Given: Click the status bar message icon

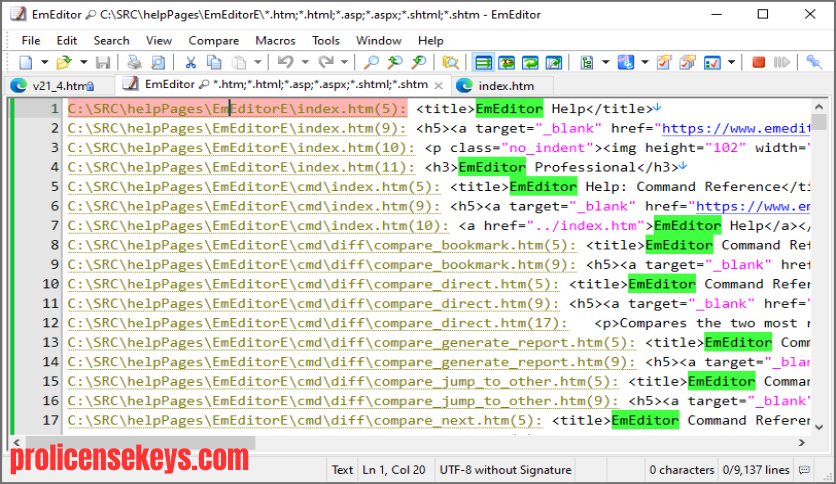Looking at the screenshot, I should click(x=804, y=470).
